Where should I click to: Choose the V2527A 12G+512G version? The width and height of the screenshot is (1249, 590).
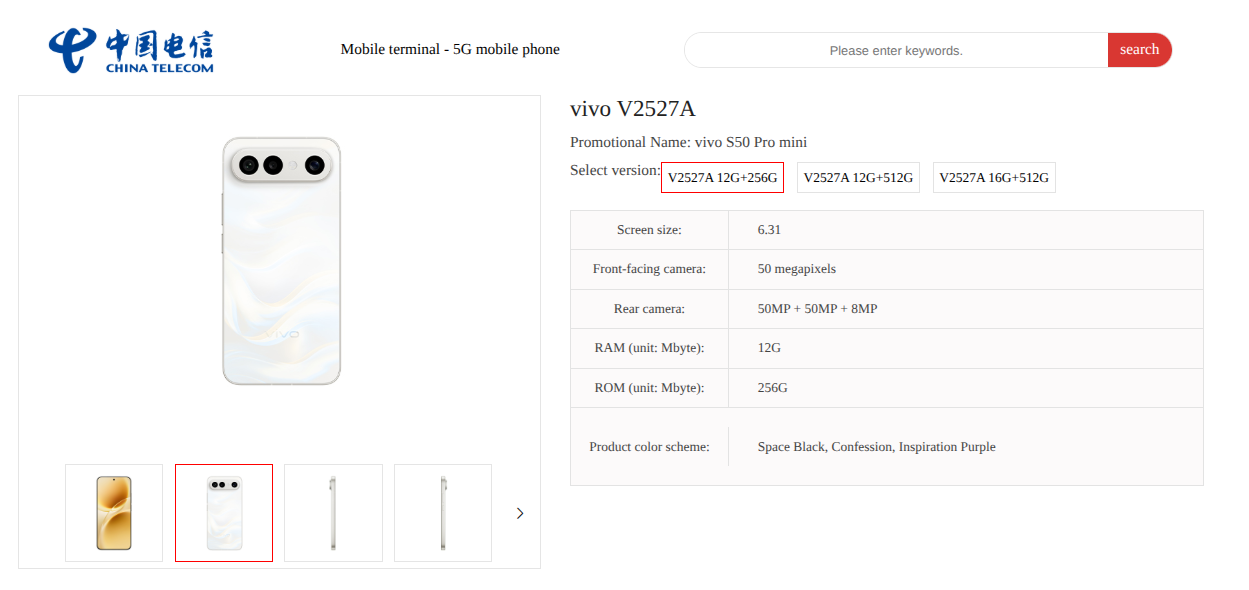click(858, 178)
